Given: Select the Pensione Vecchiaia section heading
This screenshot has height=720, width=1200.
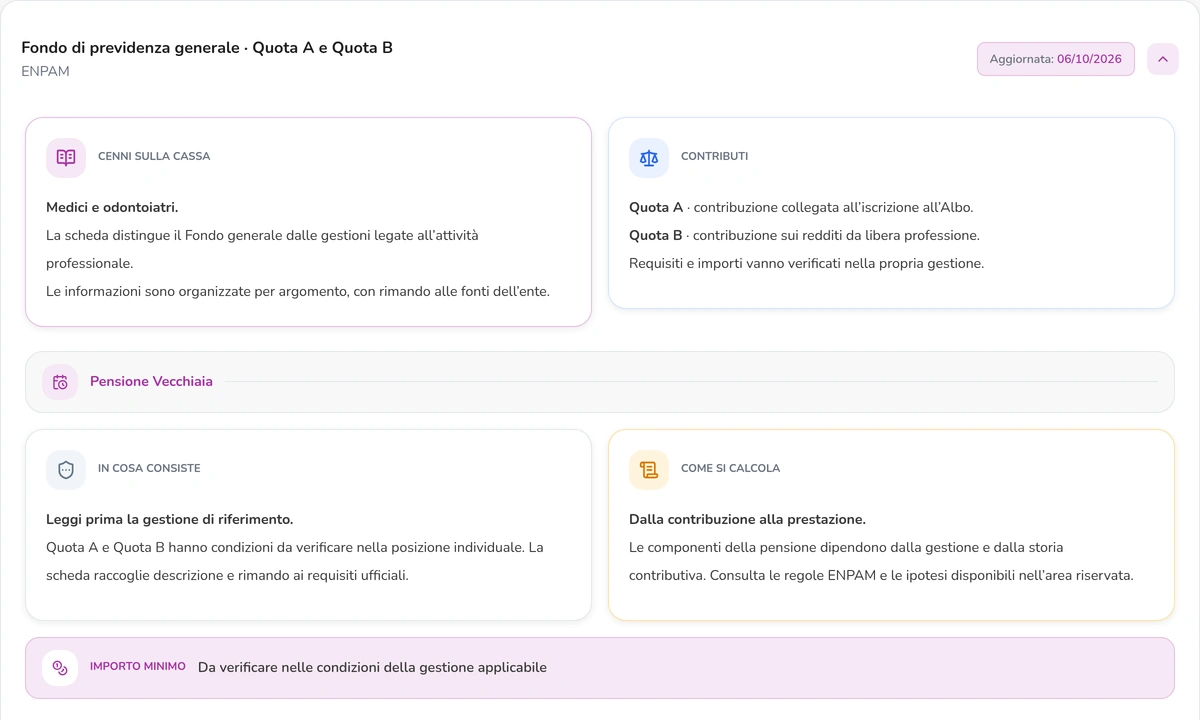Looking at the screenshot, I should pos(151,382).
